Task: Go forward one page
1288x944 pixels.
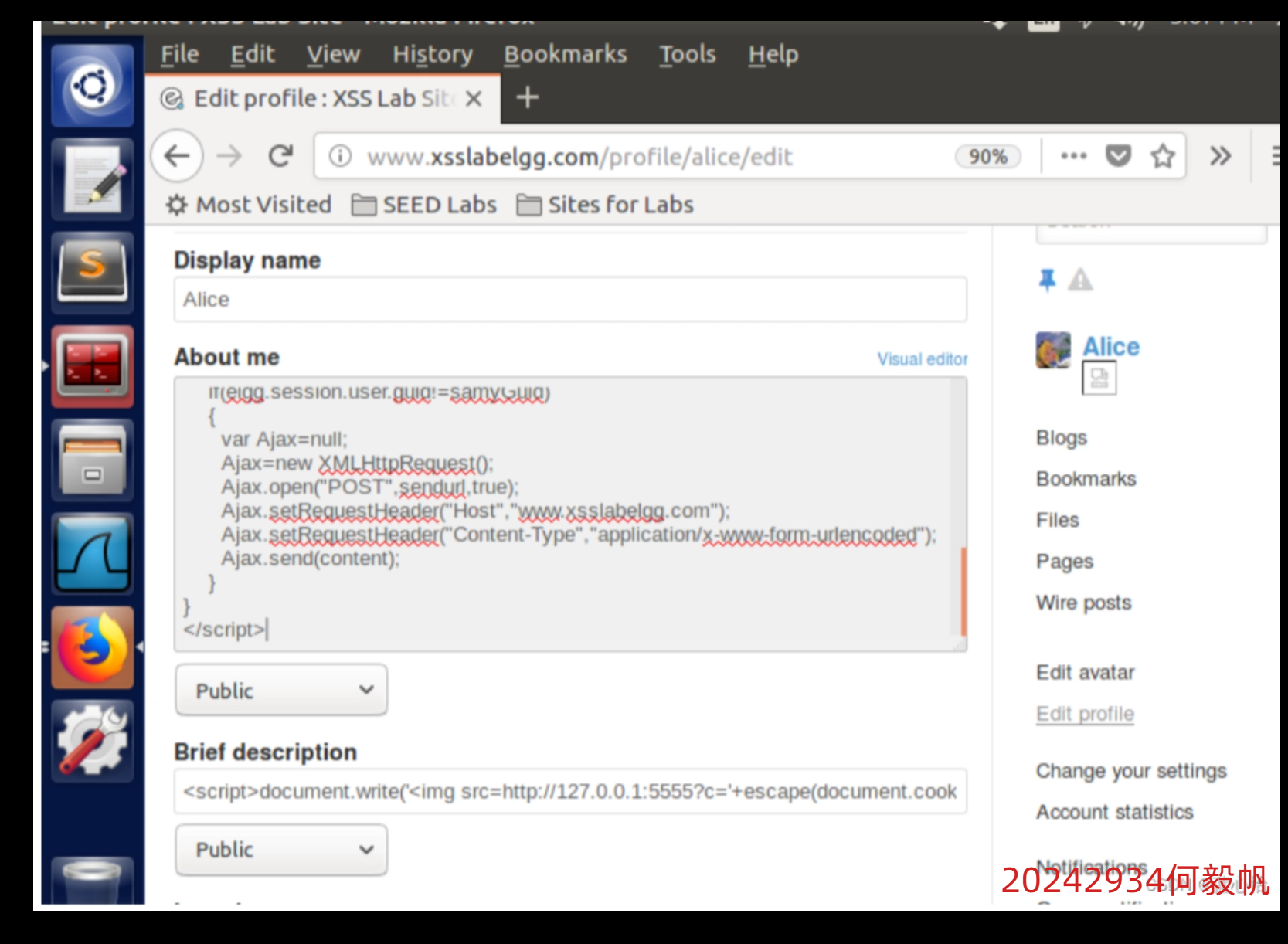Action: 229,156
